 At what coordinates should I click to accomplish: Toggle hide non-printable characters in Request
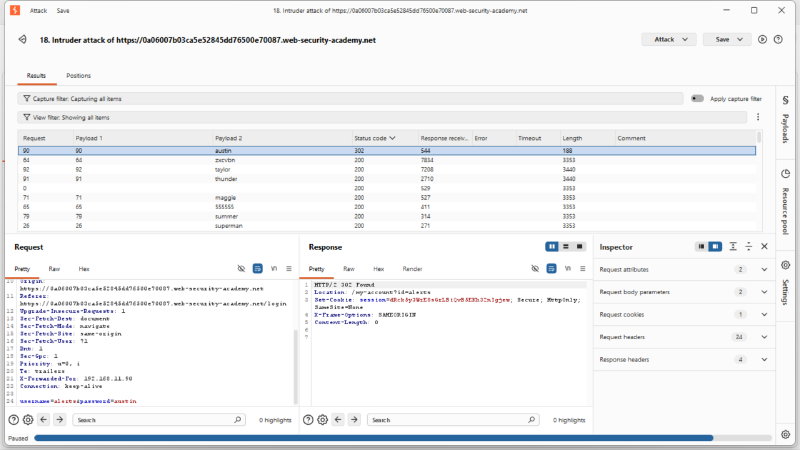(x=241, y=268)
